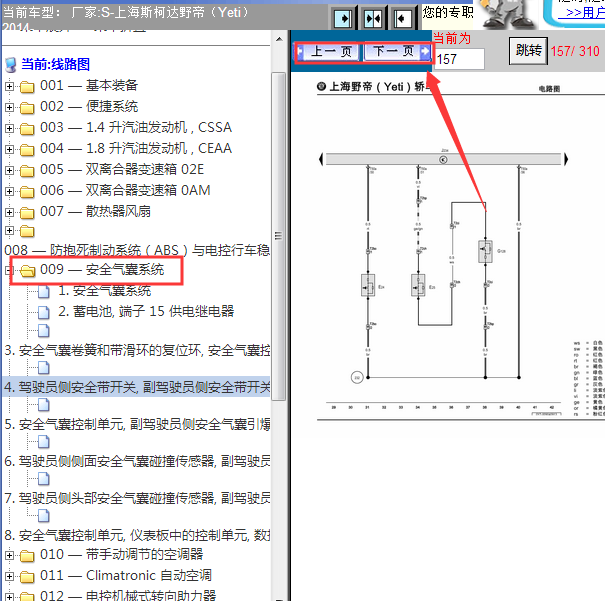Click the 跳转 jump button
This screenshot has width=605, height=601.
(x=528, y=51)
